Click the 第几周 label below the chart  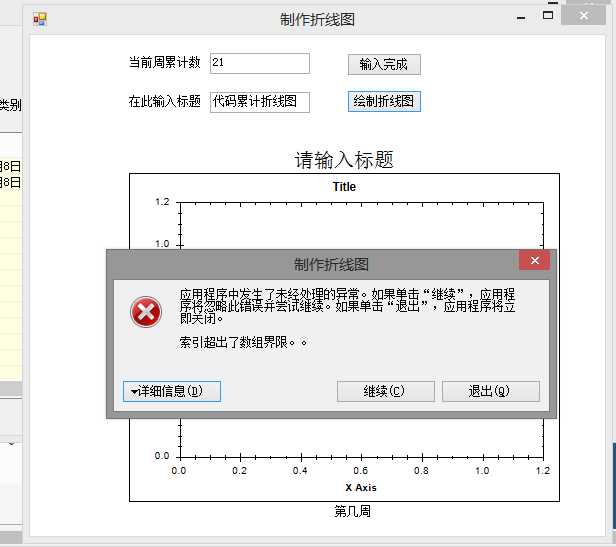tap(352, 511)
